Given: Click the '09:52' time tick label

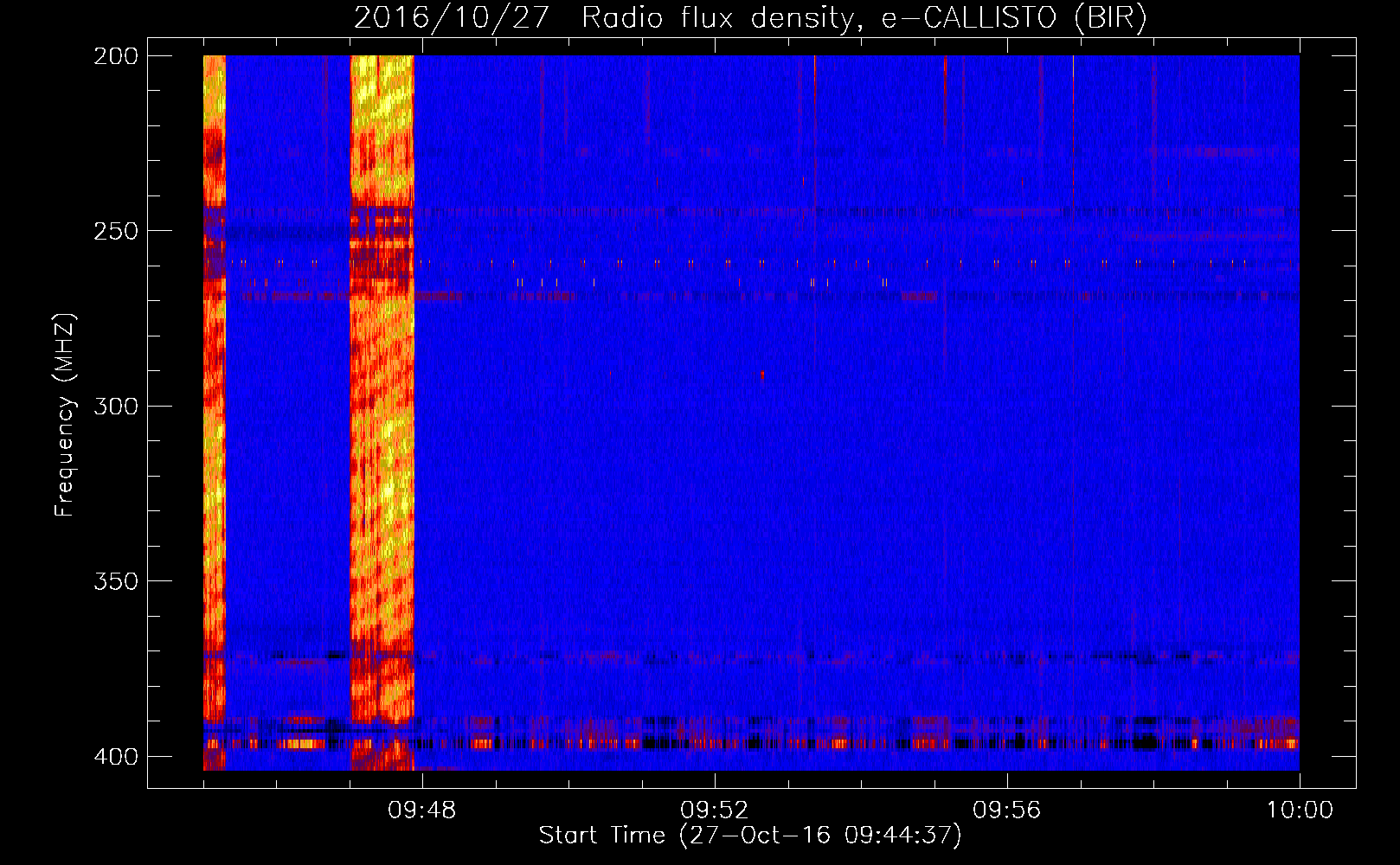Looking at the screenshot, I should click(714, 811).
